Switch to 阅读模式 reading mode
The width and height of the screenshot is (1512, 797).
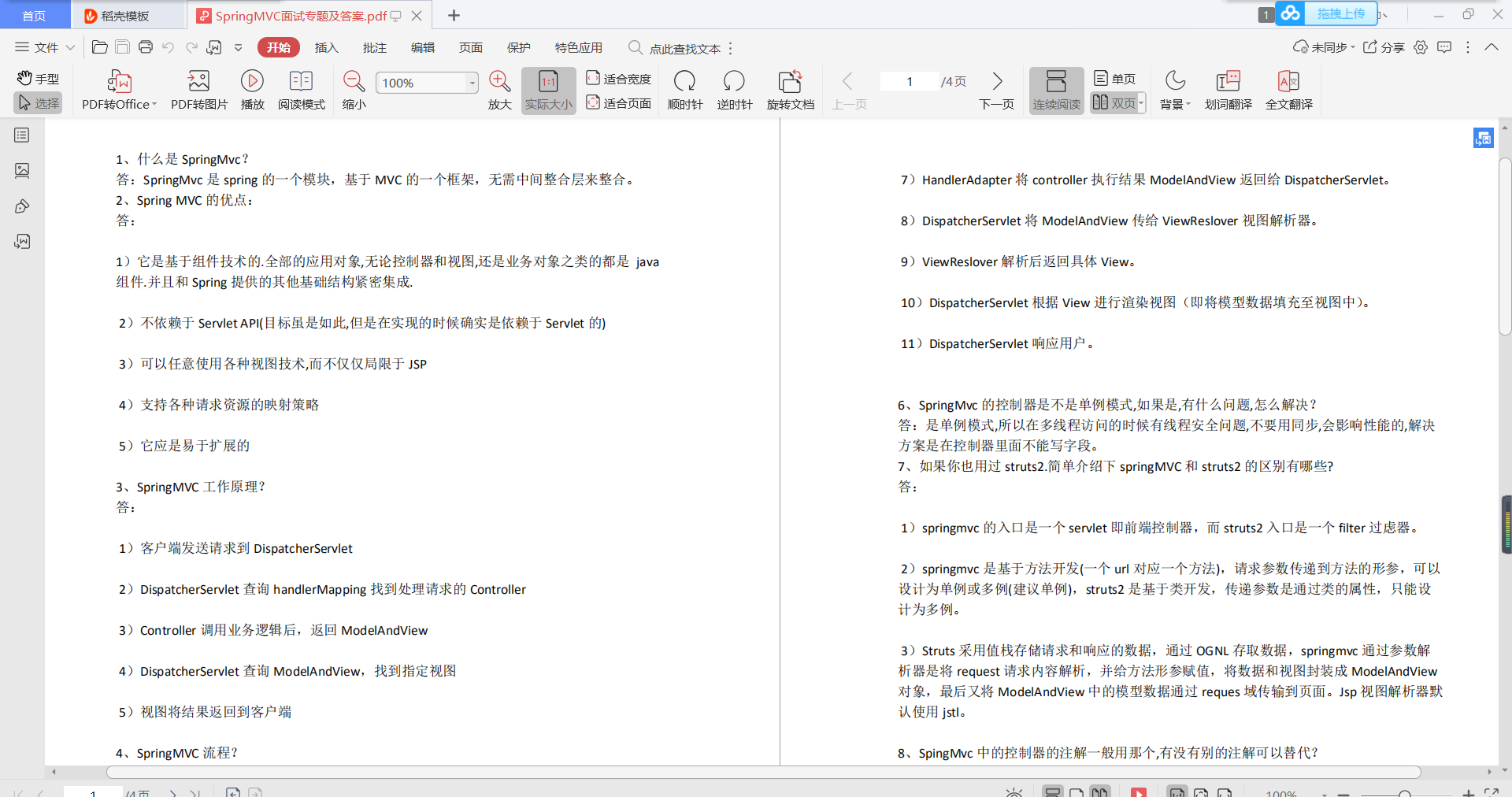(301, 91)
